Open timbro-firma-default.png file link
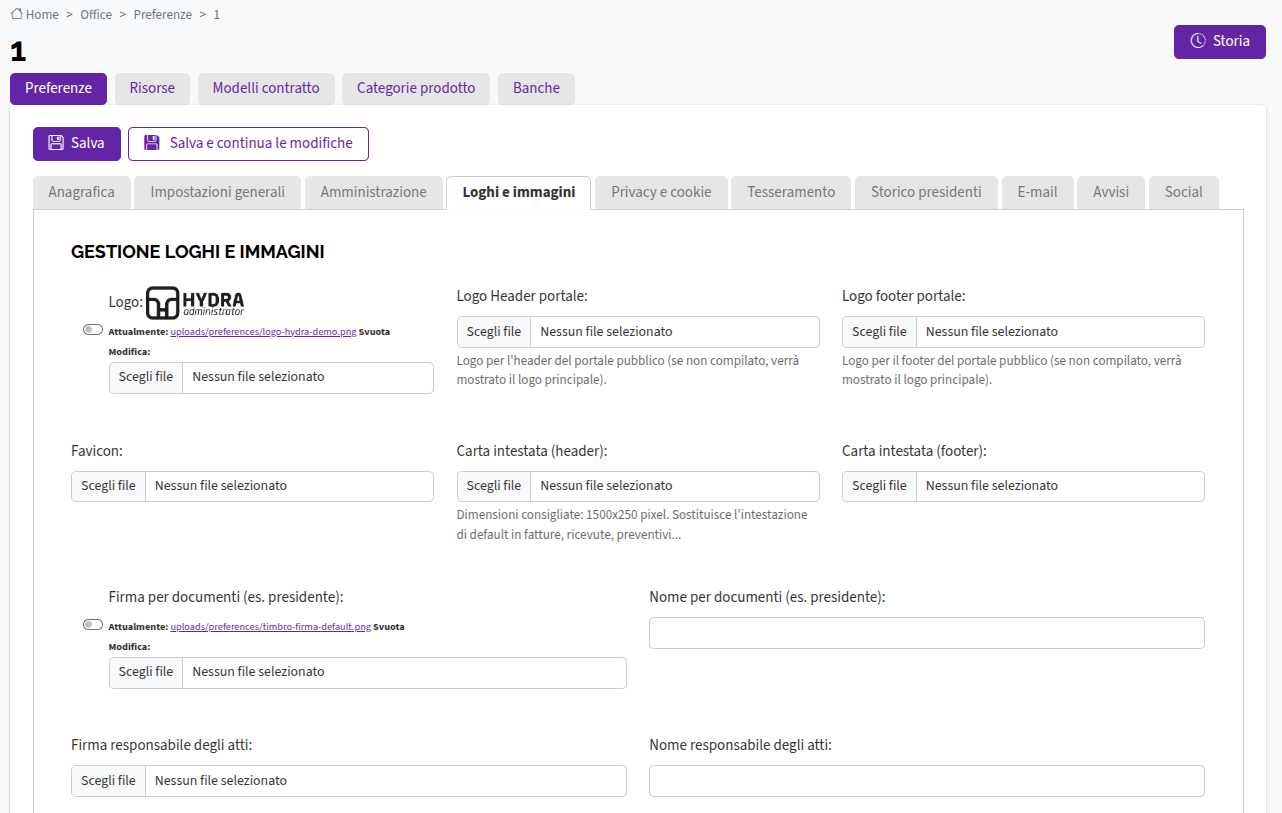 [x=271, y=627]
